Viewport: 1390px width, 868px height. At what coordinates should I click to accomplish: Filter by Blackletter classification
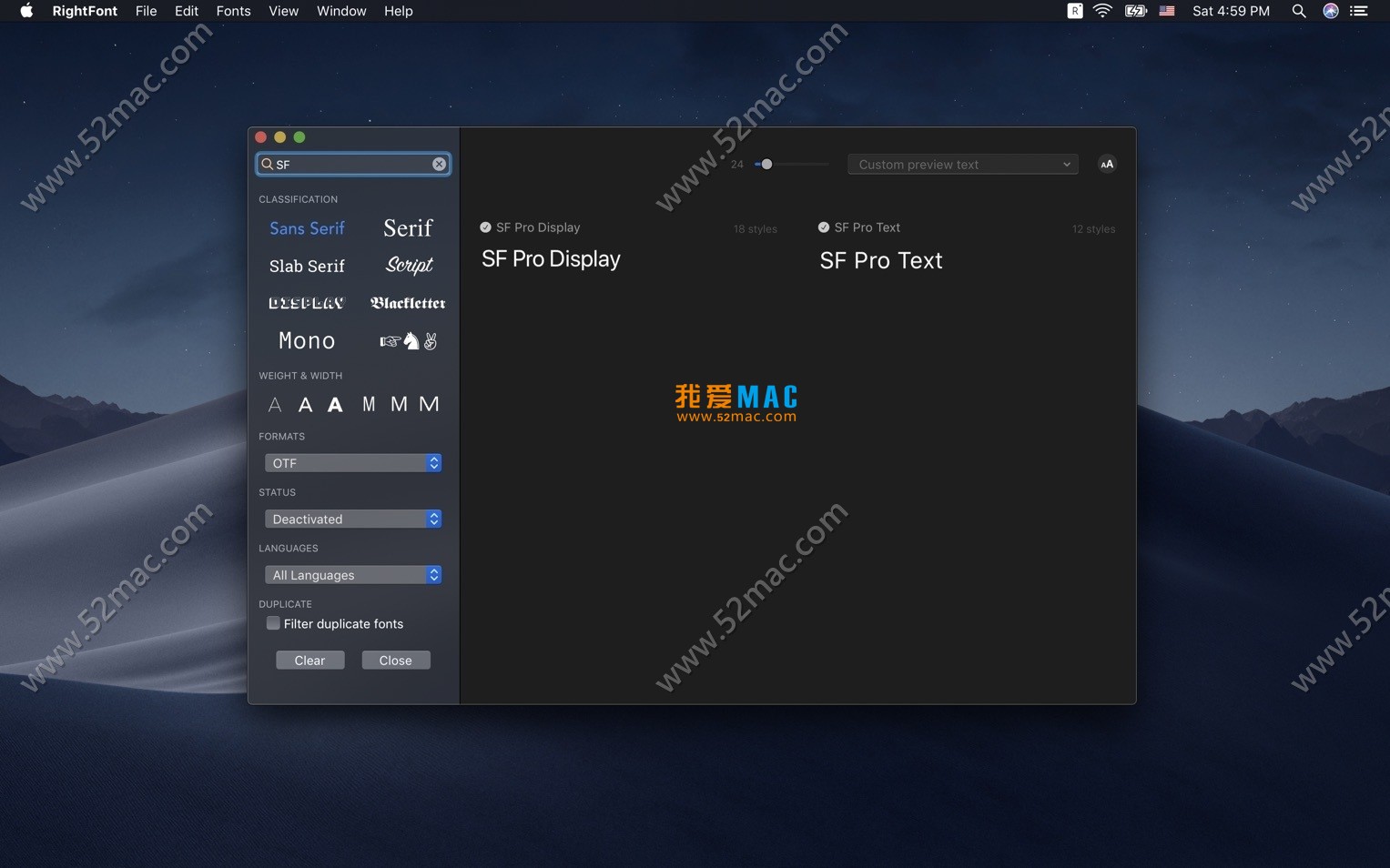(x=408, y=303)
